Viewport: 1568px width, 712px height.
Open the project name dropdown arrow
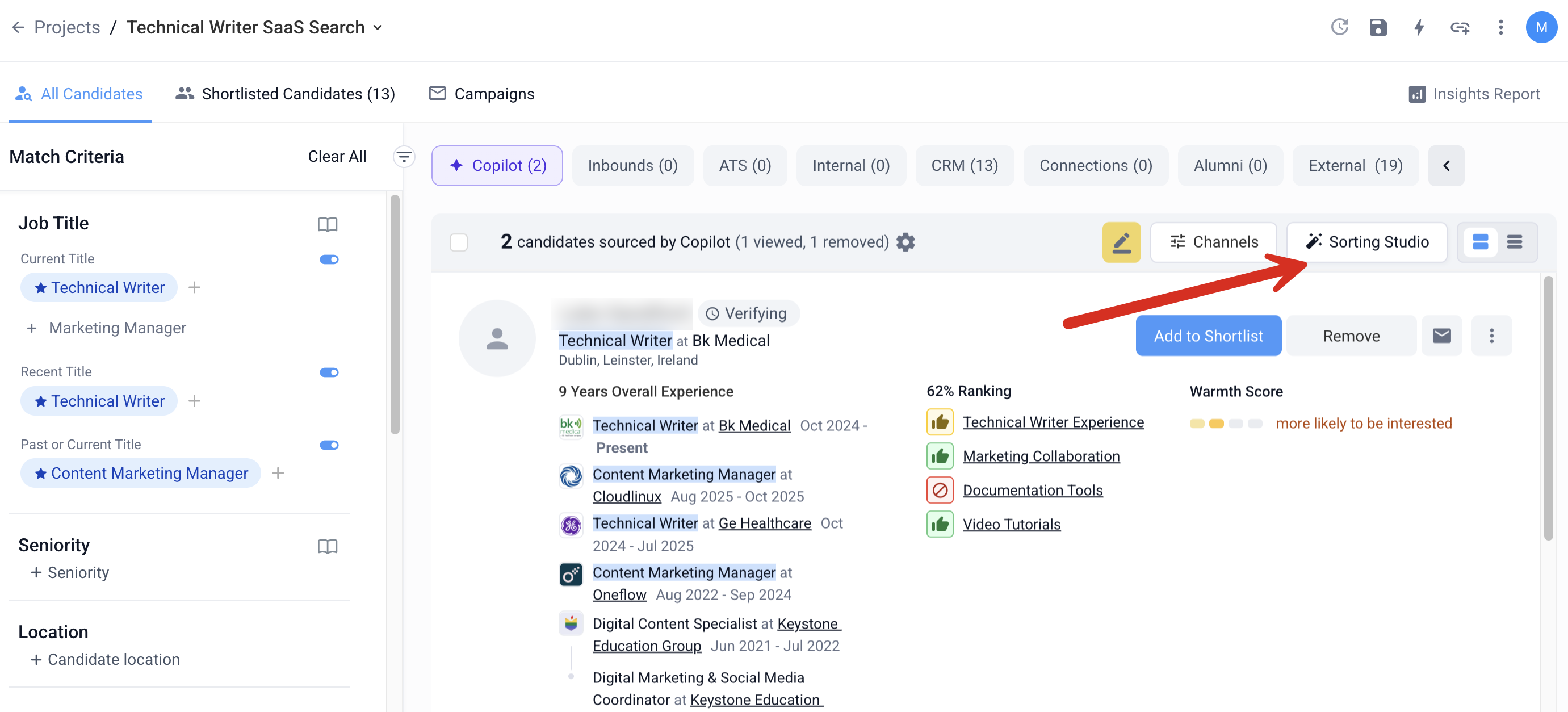[378, 27]
